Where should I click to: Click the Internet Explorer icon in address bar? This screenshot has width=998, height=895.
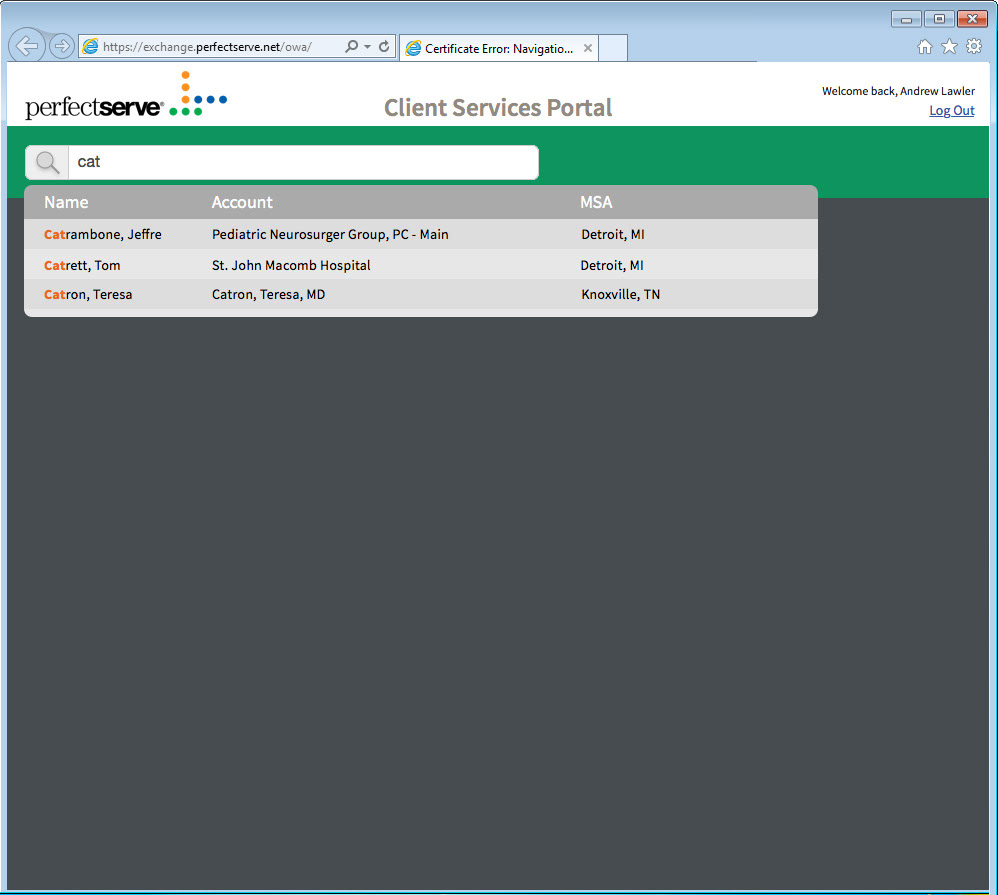[x=91, y=46]
